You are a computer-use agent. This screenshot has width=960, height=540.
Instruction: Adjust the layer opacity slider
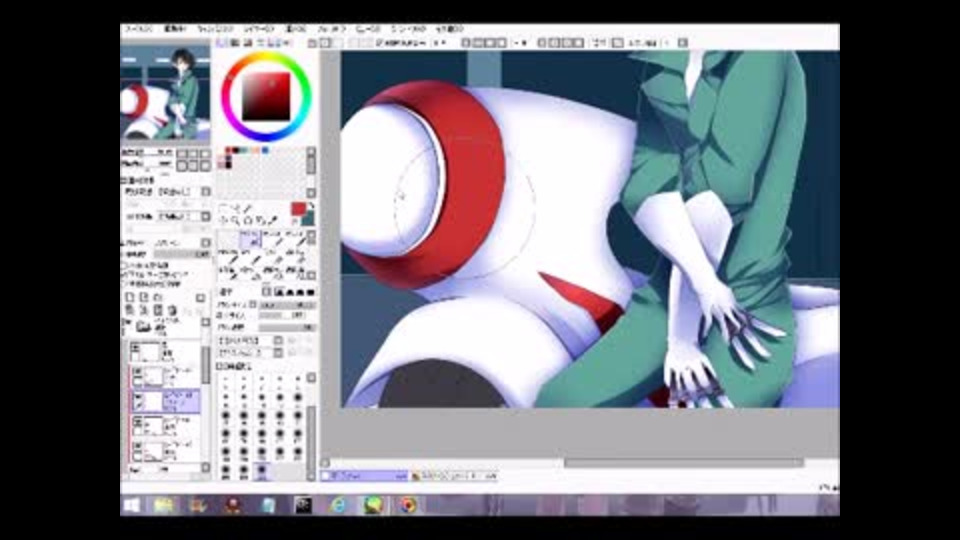(x=182, y=254)
